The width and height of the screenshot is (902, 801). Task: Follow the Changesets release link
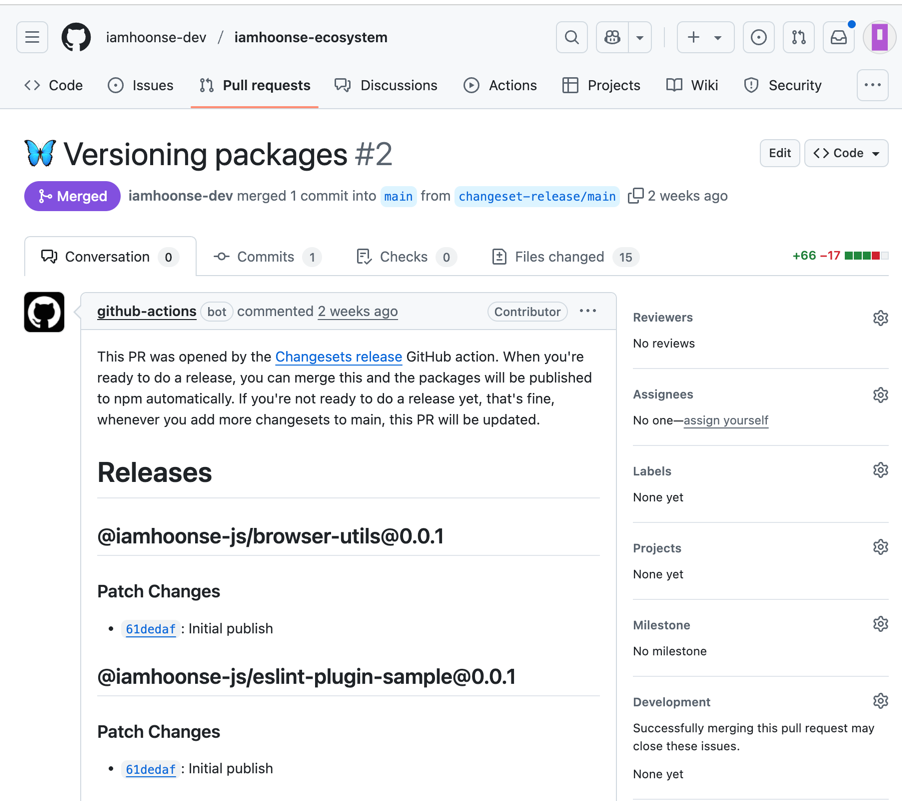pyautogui.click(x=338, y=357)
